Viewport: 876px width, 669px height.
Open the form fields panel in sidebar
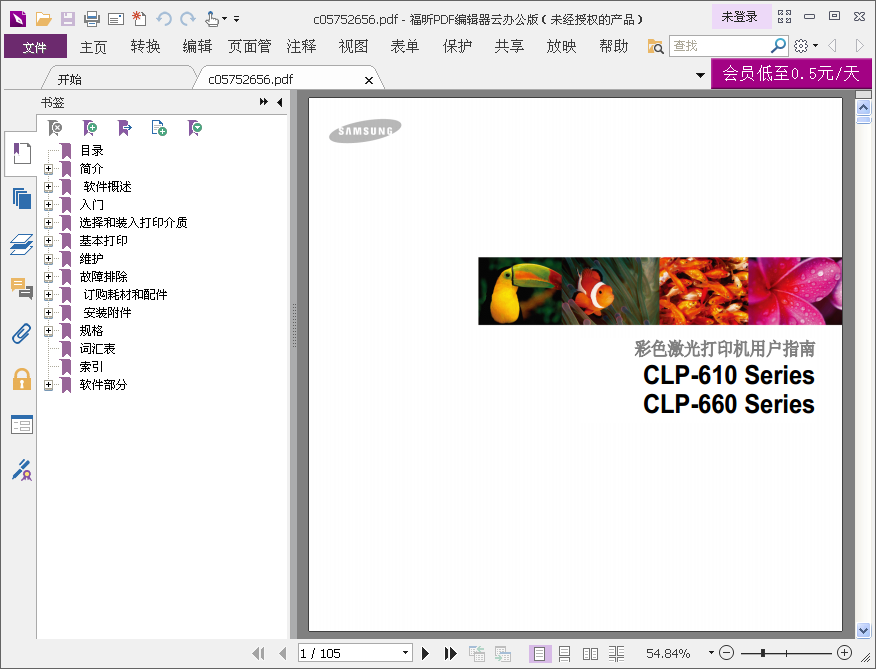point(22,425)
